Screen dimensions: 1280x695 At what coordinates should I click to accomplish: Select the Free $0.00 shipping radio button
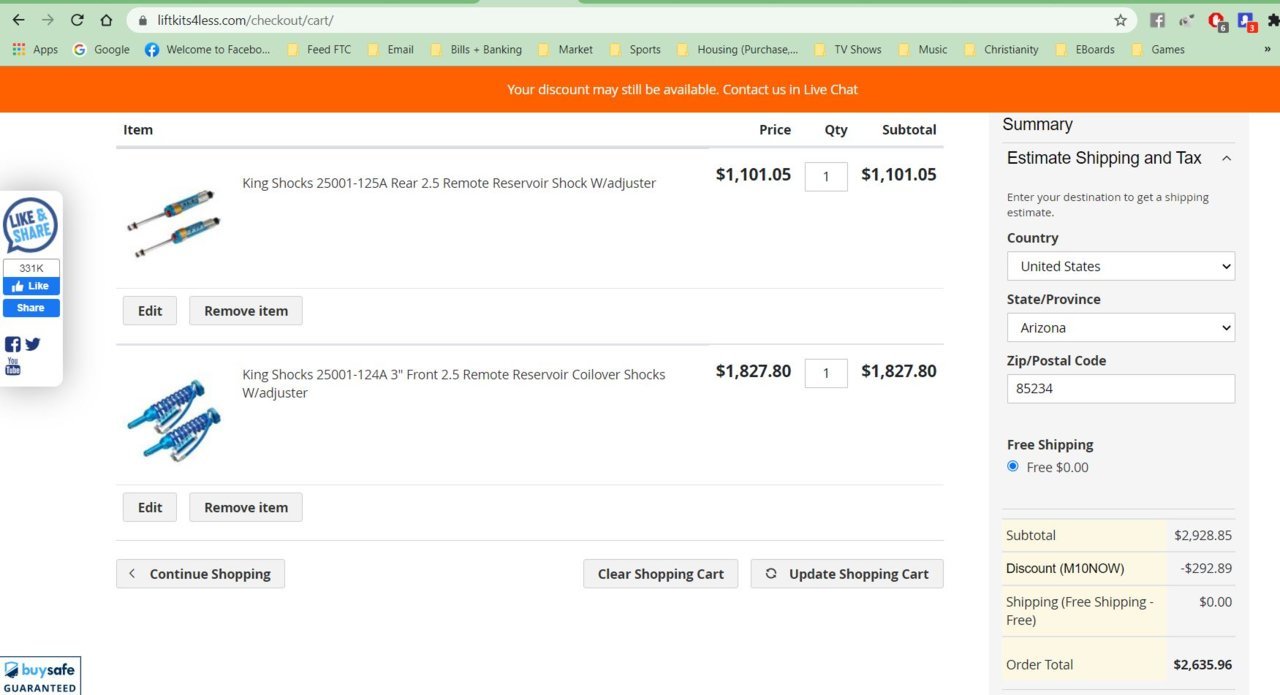(1013, 467)
